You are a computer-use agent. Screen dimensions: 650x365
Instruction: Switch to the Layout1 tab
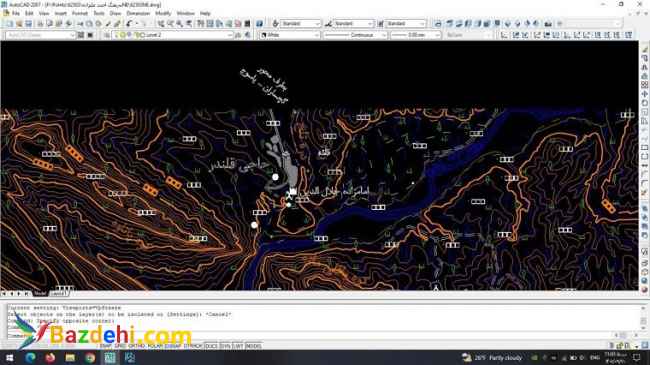tap(58, 294)
